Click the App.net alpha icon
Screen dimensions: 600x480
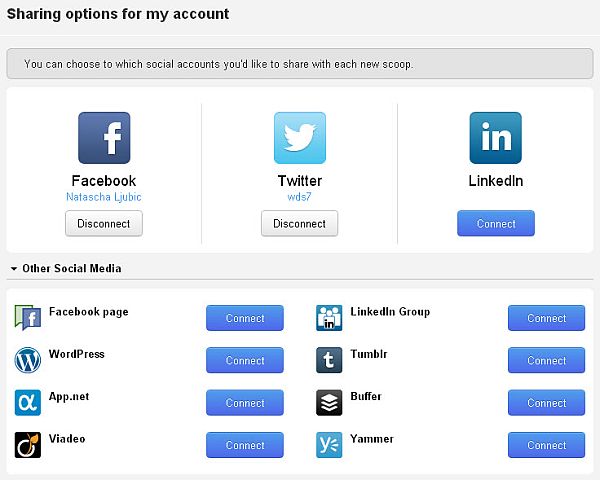pyautogui.click(x=28, y=403)
